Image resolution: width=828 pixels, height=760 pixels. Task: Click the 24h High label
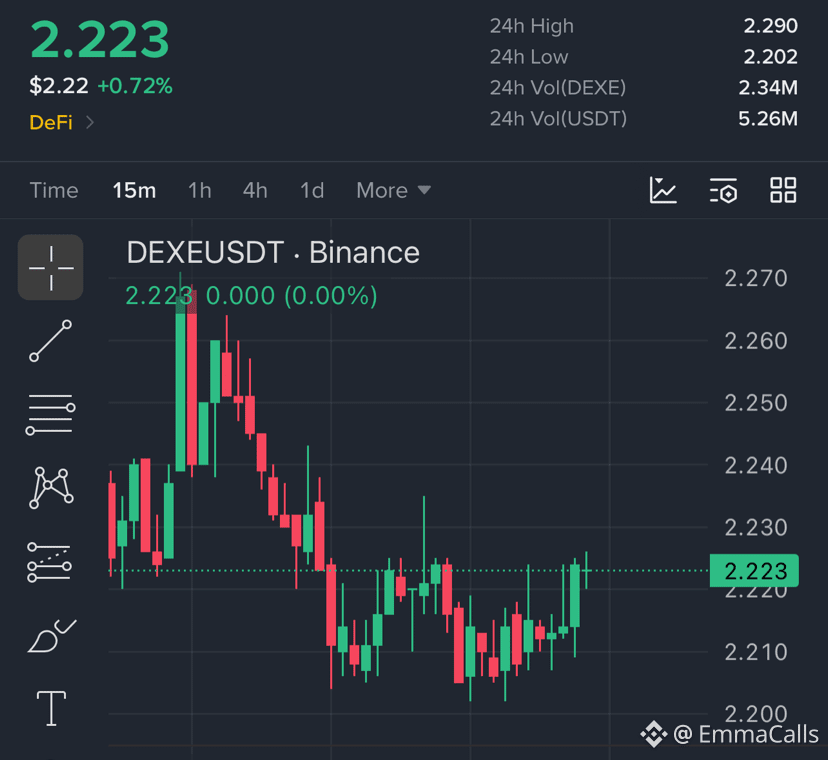click(x=532, y=26)
